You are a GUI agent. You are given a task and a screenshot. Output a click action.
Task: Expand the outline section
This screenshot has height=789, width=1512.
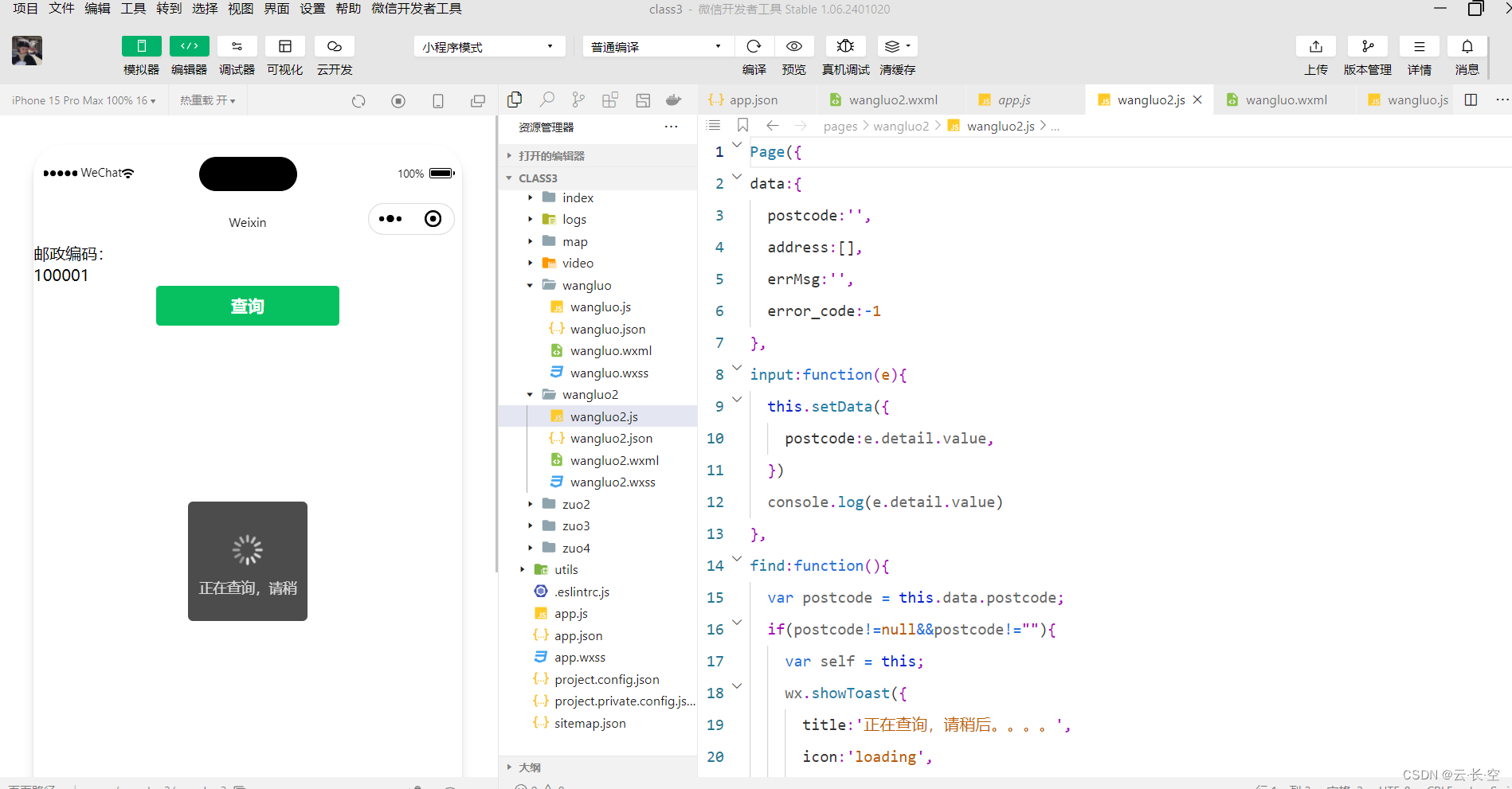(x=597, y=768)
